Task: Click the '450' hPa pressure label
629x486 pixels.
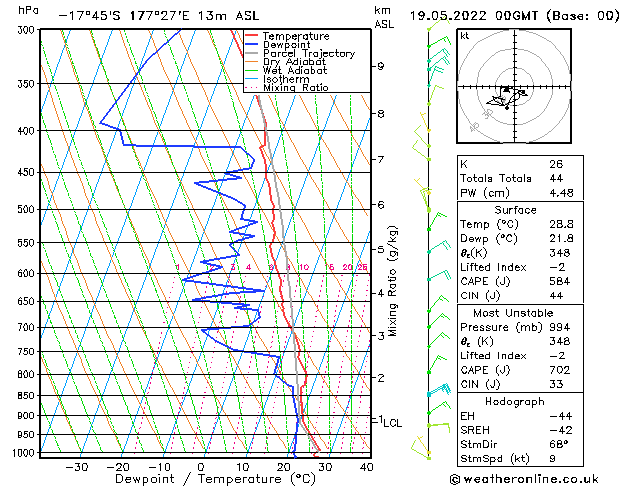Action: (x=28, y=172)
